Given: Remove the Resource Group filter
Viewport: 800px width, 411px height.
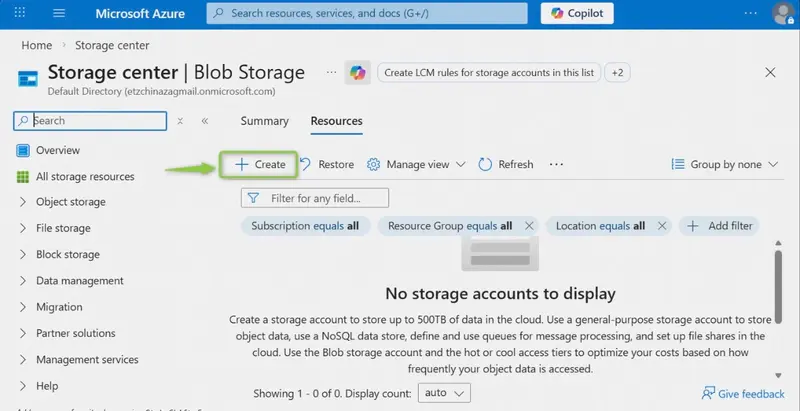Looking at the screenshot, I should 529,226.
